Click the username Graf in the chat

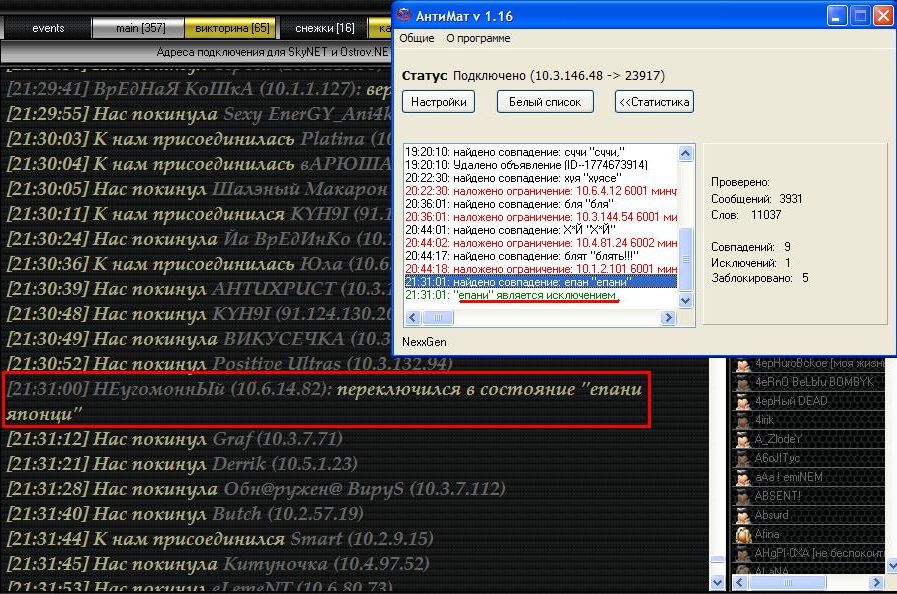click(233, 439)
